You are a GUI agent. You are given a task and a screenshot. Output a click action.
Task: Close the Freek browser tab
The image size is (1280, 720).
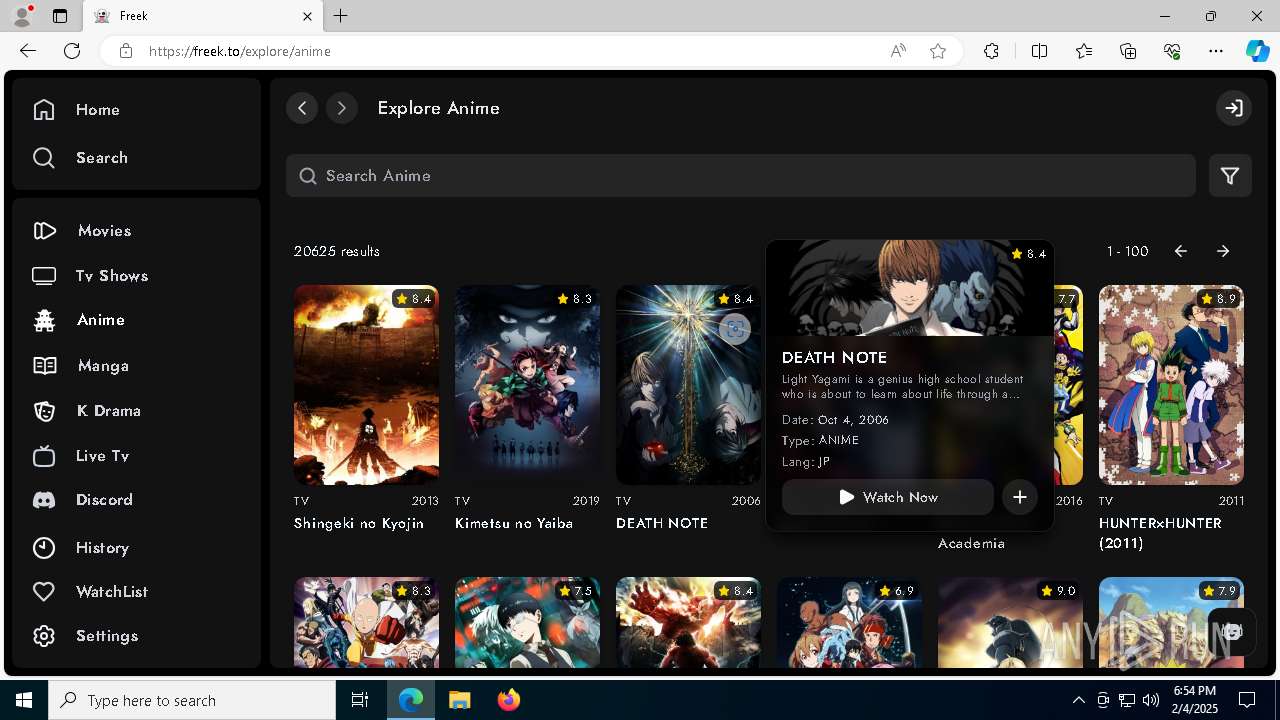[308, 16]
